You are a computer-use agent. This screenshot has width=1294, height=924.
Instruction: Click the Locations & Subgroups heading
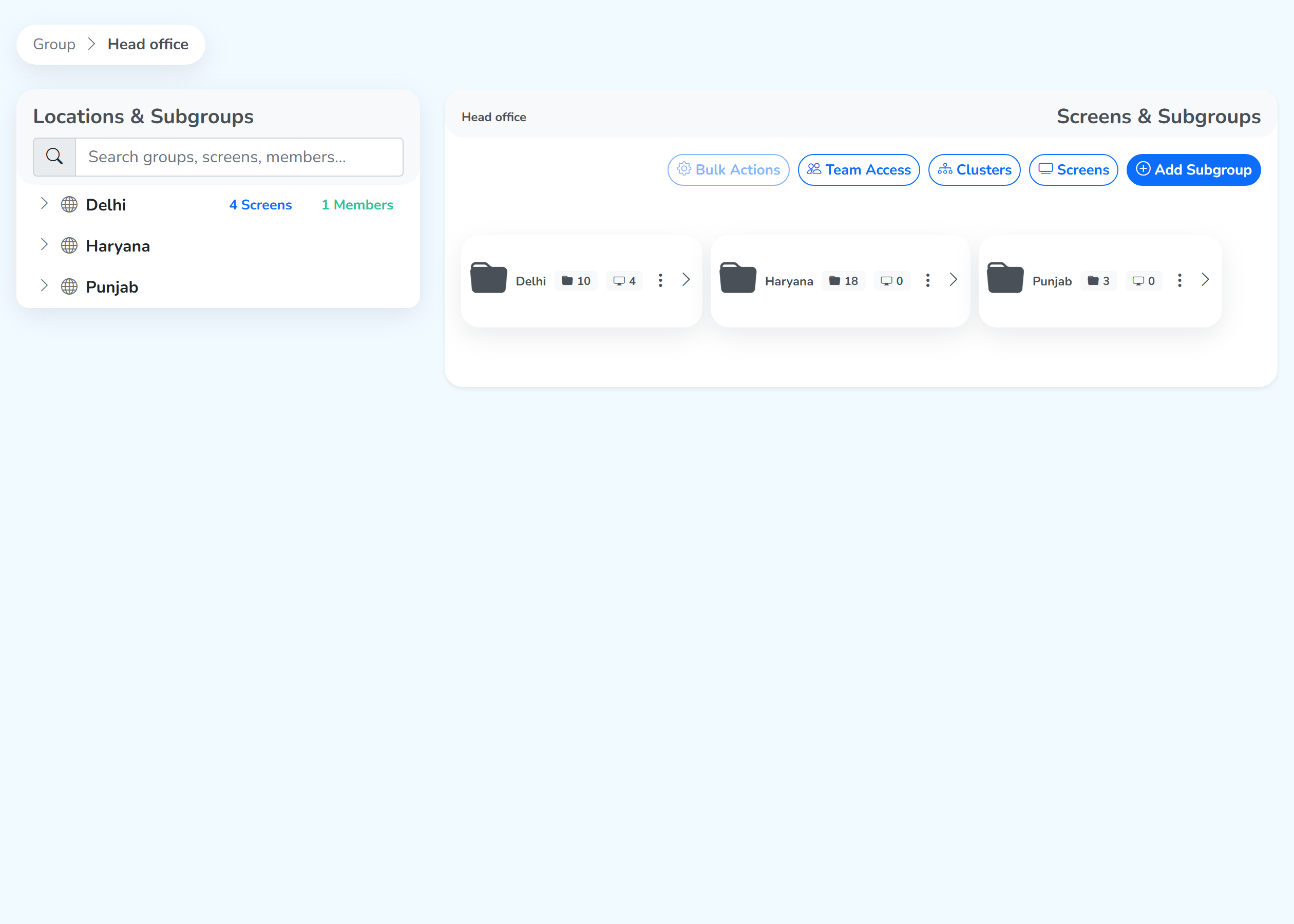click(143, 116)
